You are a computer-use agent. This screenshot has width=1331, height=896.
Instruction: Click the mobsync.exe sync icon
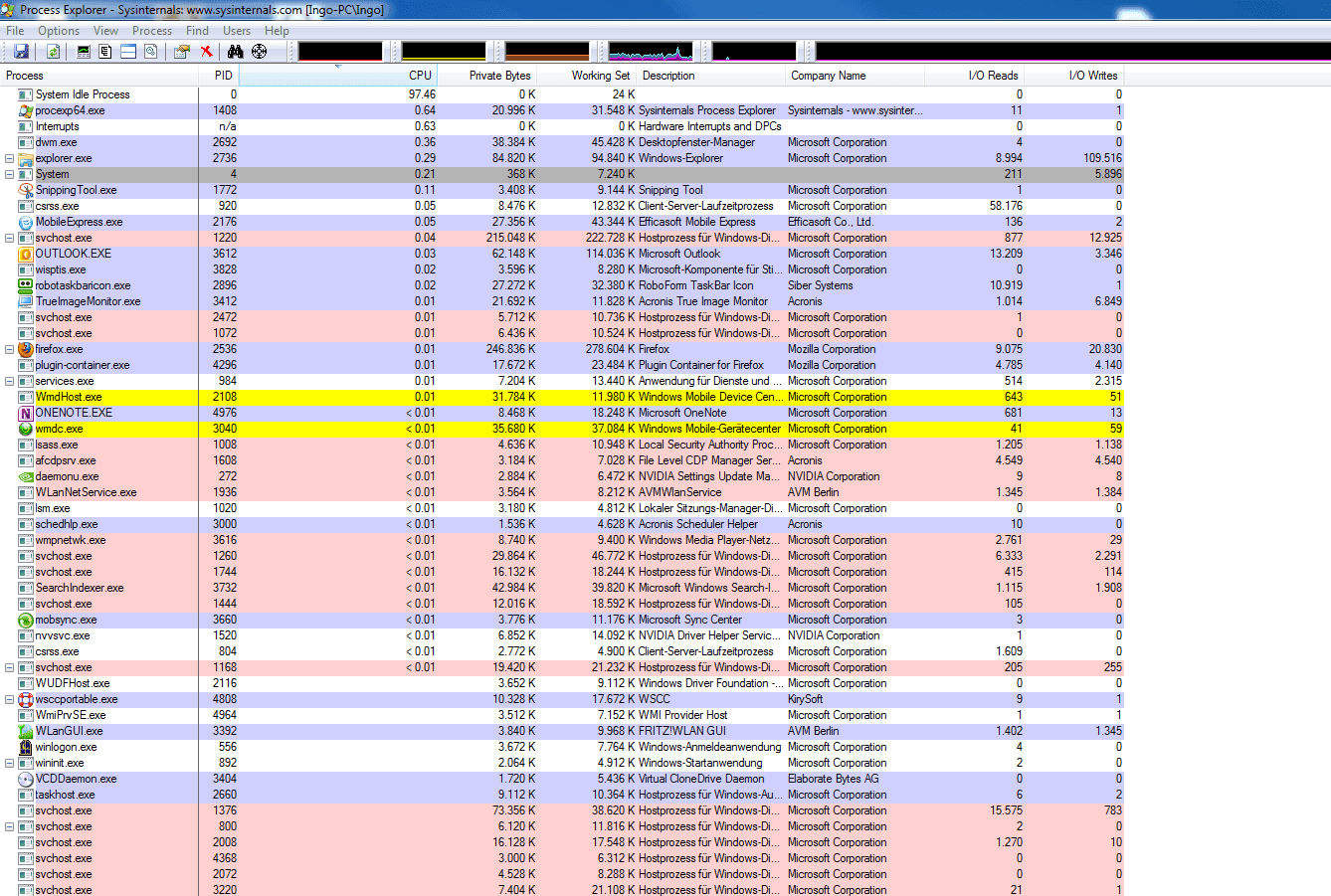click(x=26, y=620)
